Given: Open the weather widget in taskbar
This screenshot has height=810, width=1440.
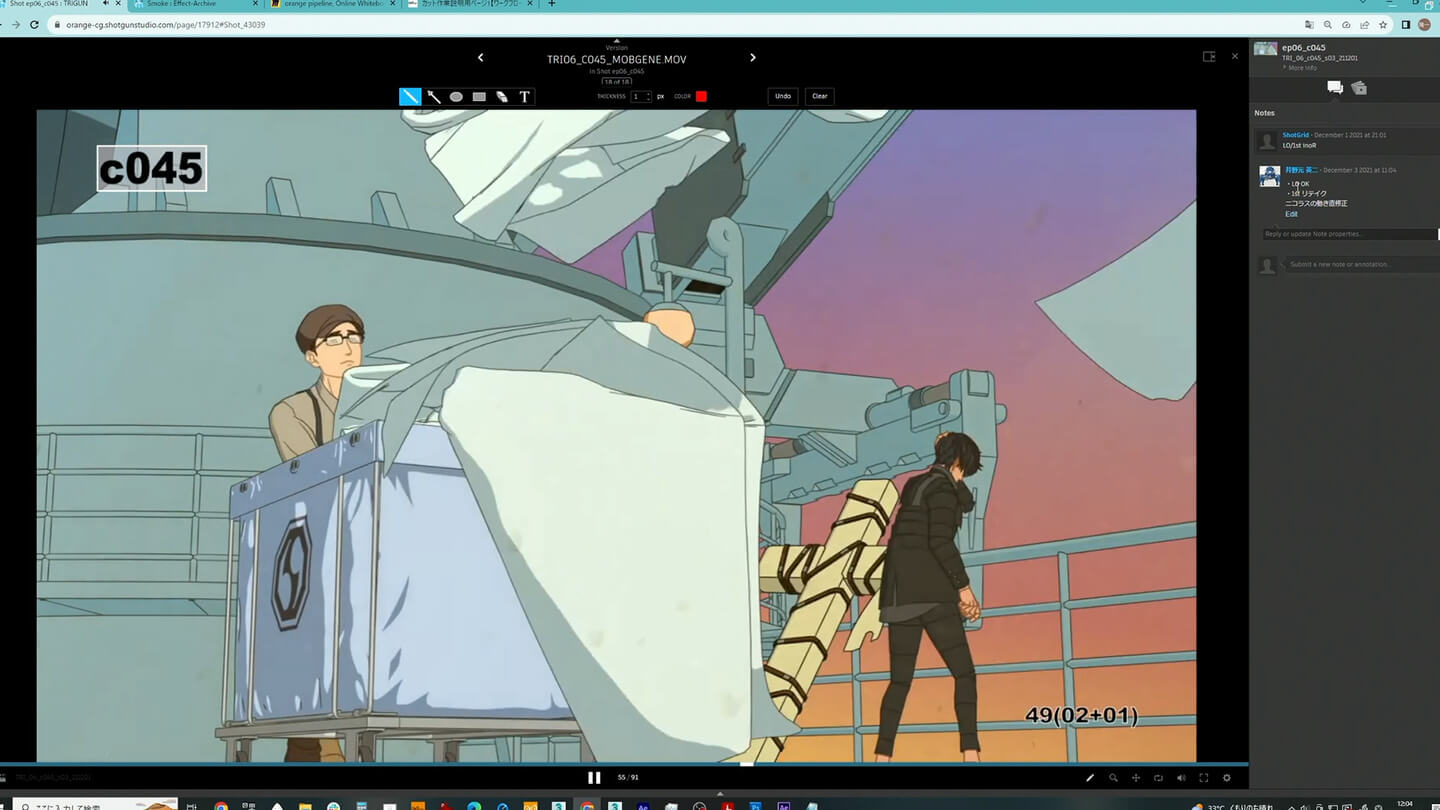Looking at the screenshot, I should [x=1233, y=806].
